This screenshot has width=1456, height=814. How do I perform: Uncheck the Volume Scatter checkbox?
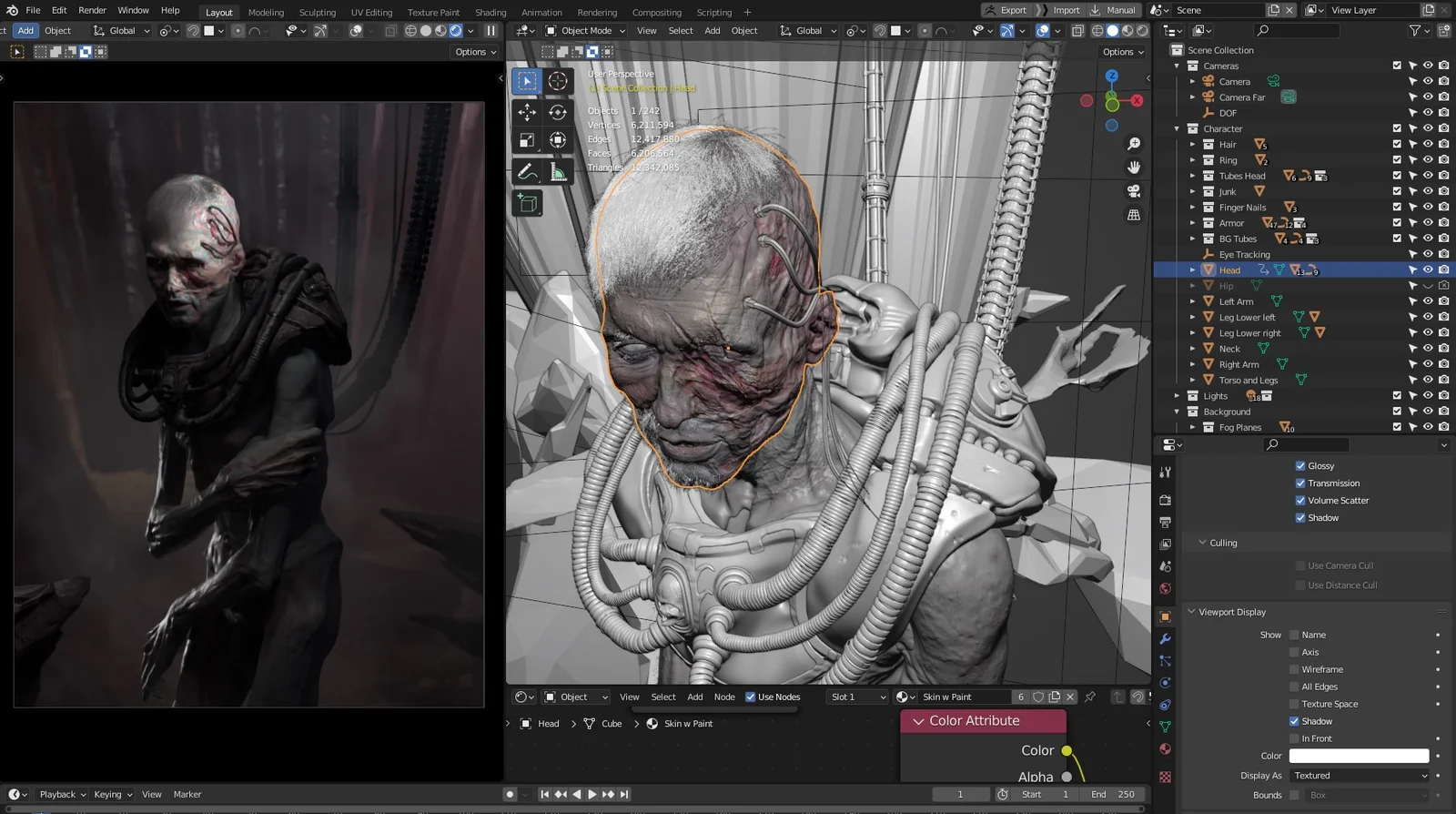[x=1300, y=501]
